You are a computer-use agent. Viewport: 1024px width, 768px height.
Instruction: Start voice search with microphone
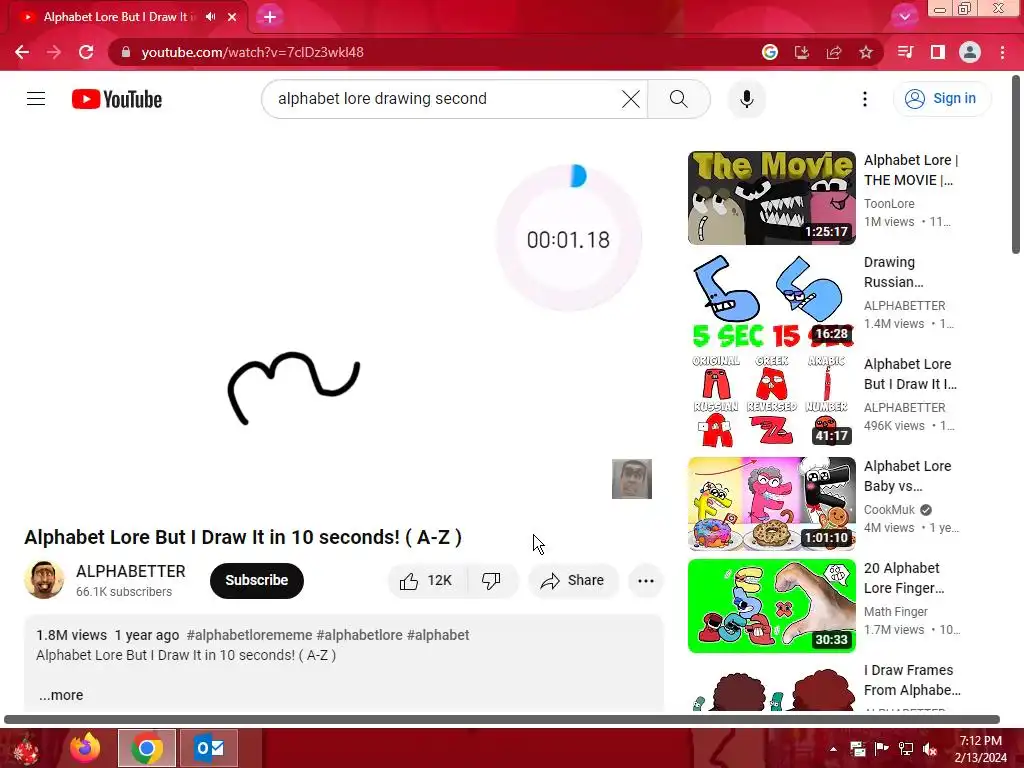pyautogui.click(x=746, y=99)
